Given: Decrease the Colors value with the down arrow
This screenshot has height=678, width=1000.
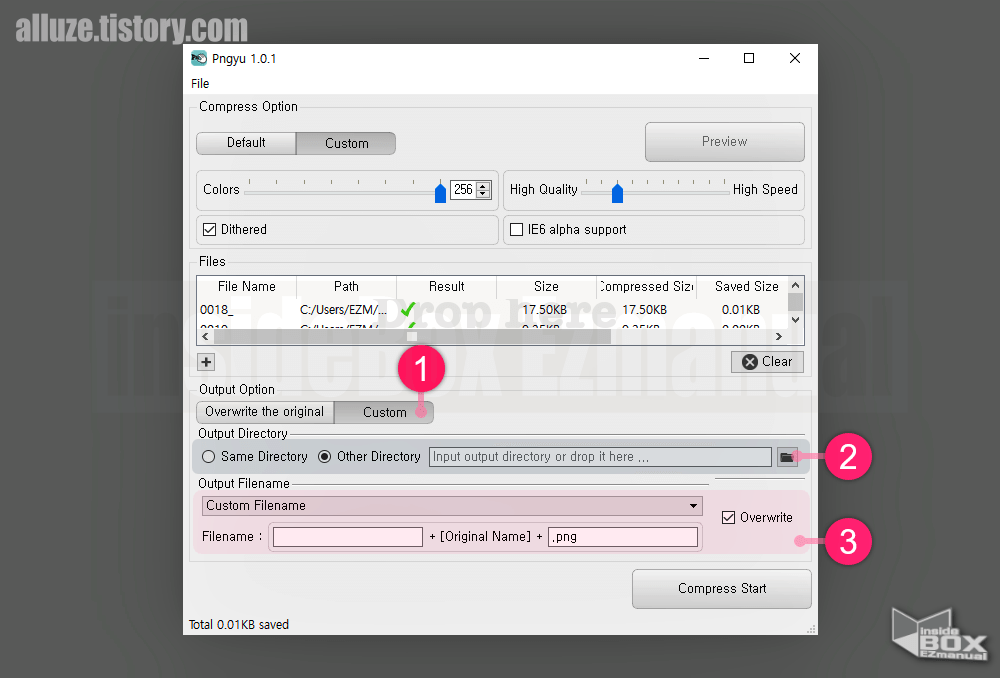Looking at the screenshot, I should [x=483, y=194].
